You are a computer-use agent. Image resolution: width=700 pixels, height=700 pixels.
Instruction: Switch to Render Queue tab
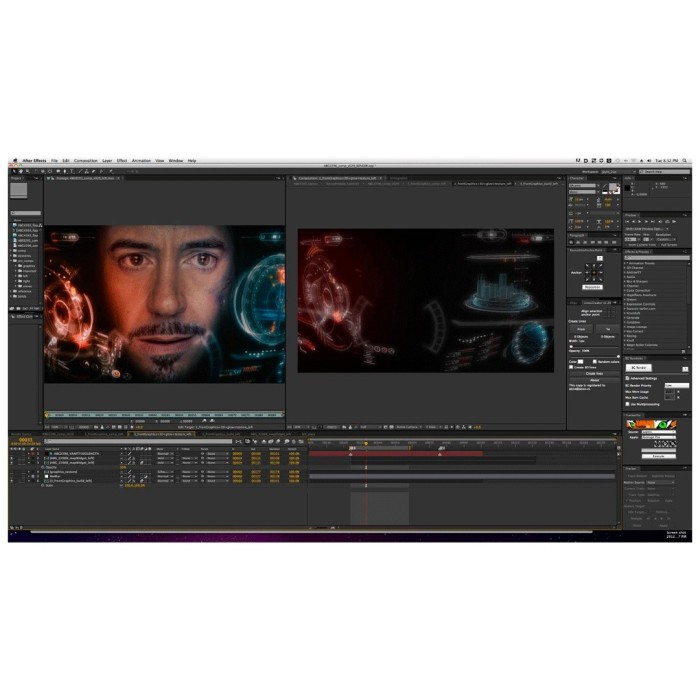coord(21,434)
